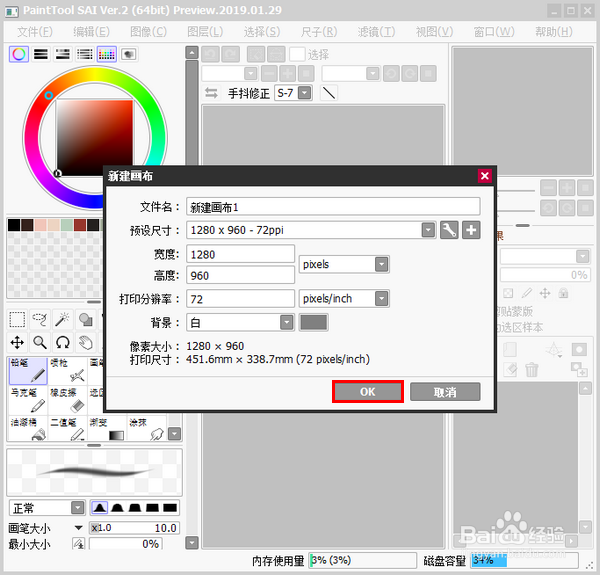Click the plus add-preset icon
Image resolution: width=600 pixels, height=575 pixels.
click(471, 230)
